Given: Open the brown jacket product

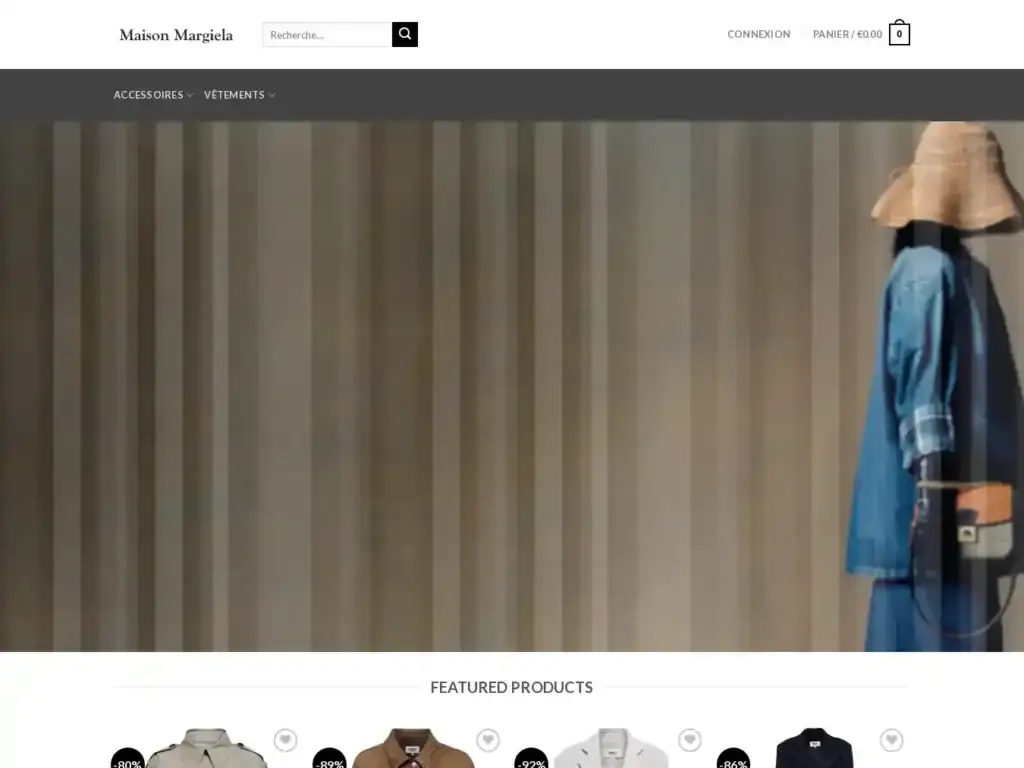Looking at the screenshot, I should click(x=412, y=750).
